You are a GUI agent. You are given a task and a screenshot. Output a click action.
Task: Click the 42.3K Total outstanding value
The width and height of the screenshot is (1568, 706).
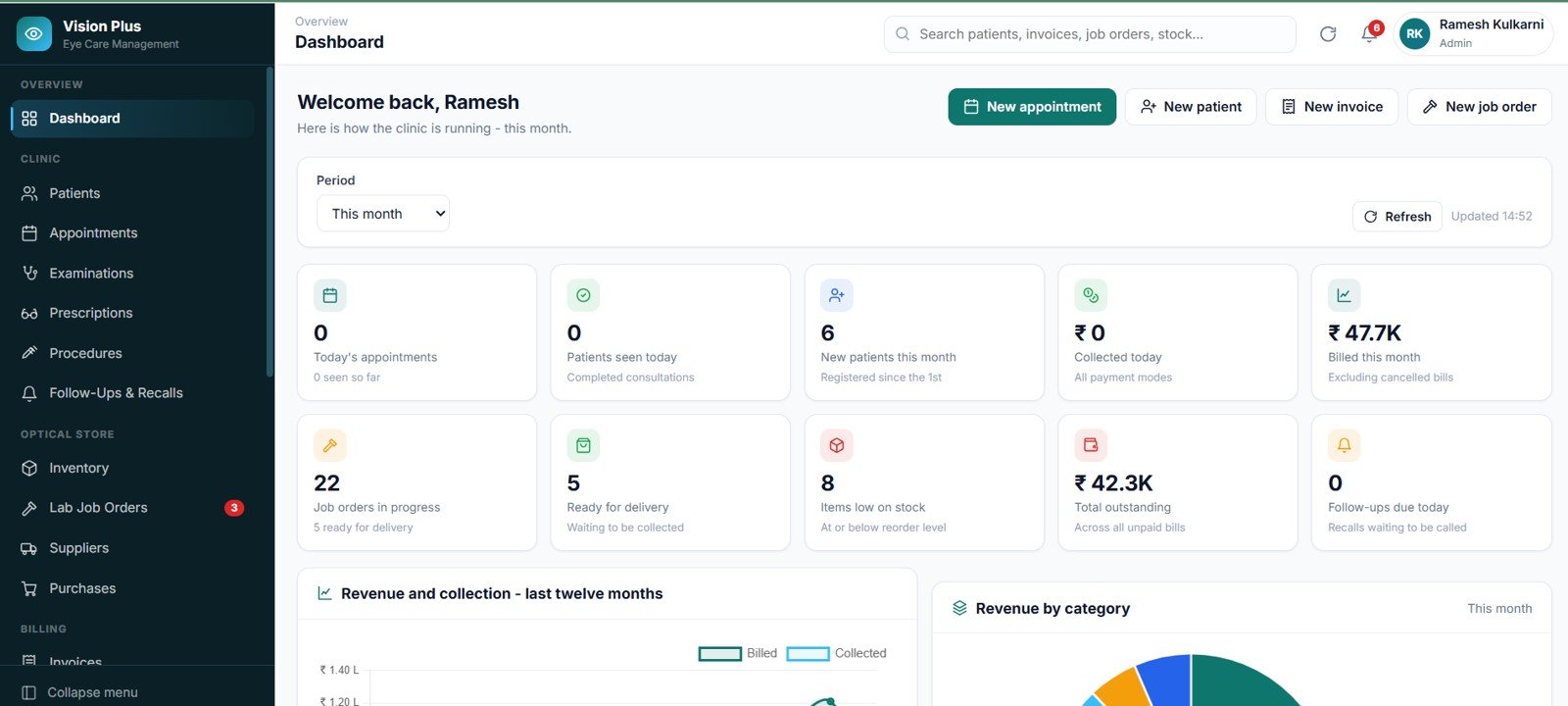point(1113,483)
